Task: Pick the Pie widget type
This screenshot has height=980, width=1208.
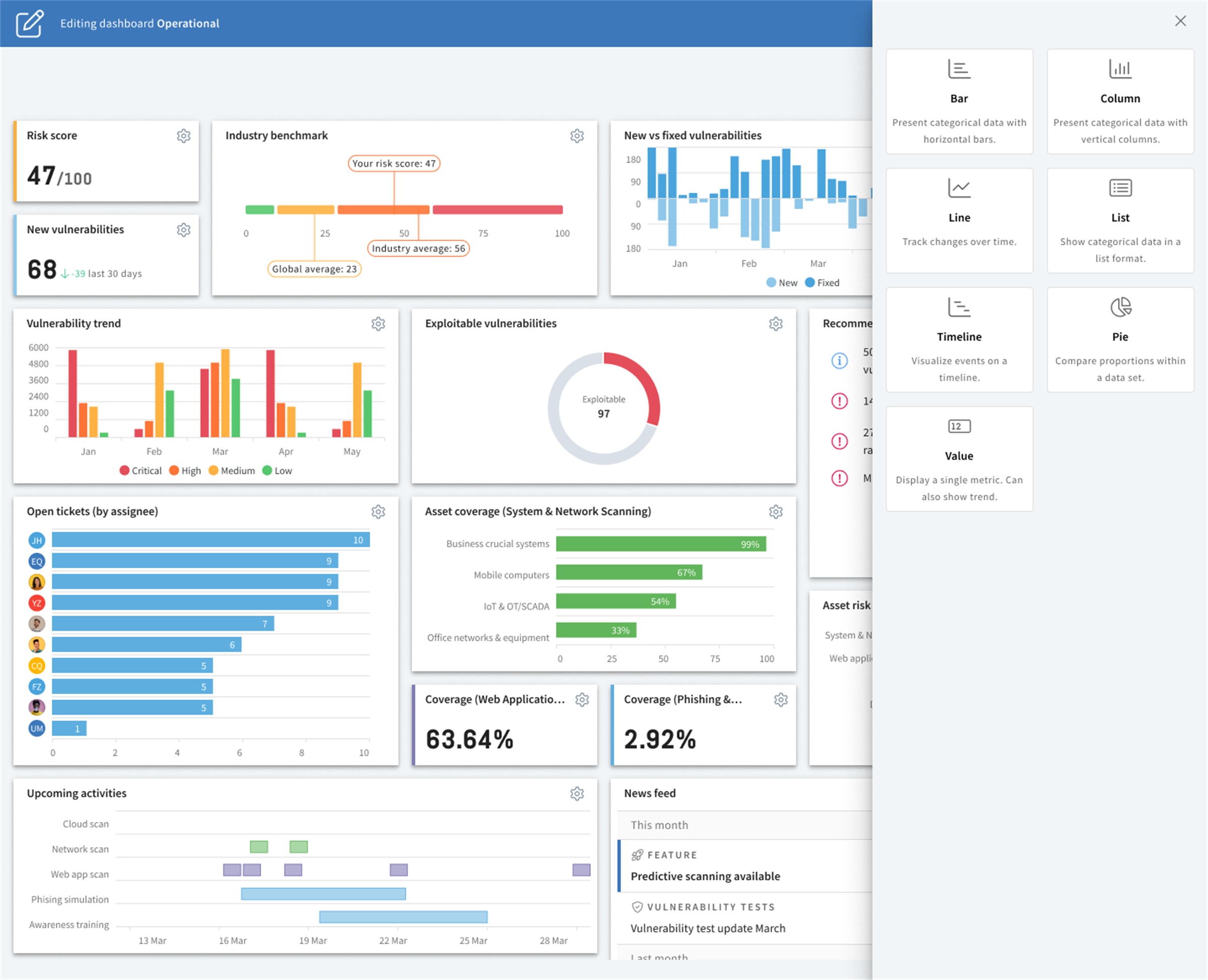Action: 1120,340
